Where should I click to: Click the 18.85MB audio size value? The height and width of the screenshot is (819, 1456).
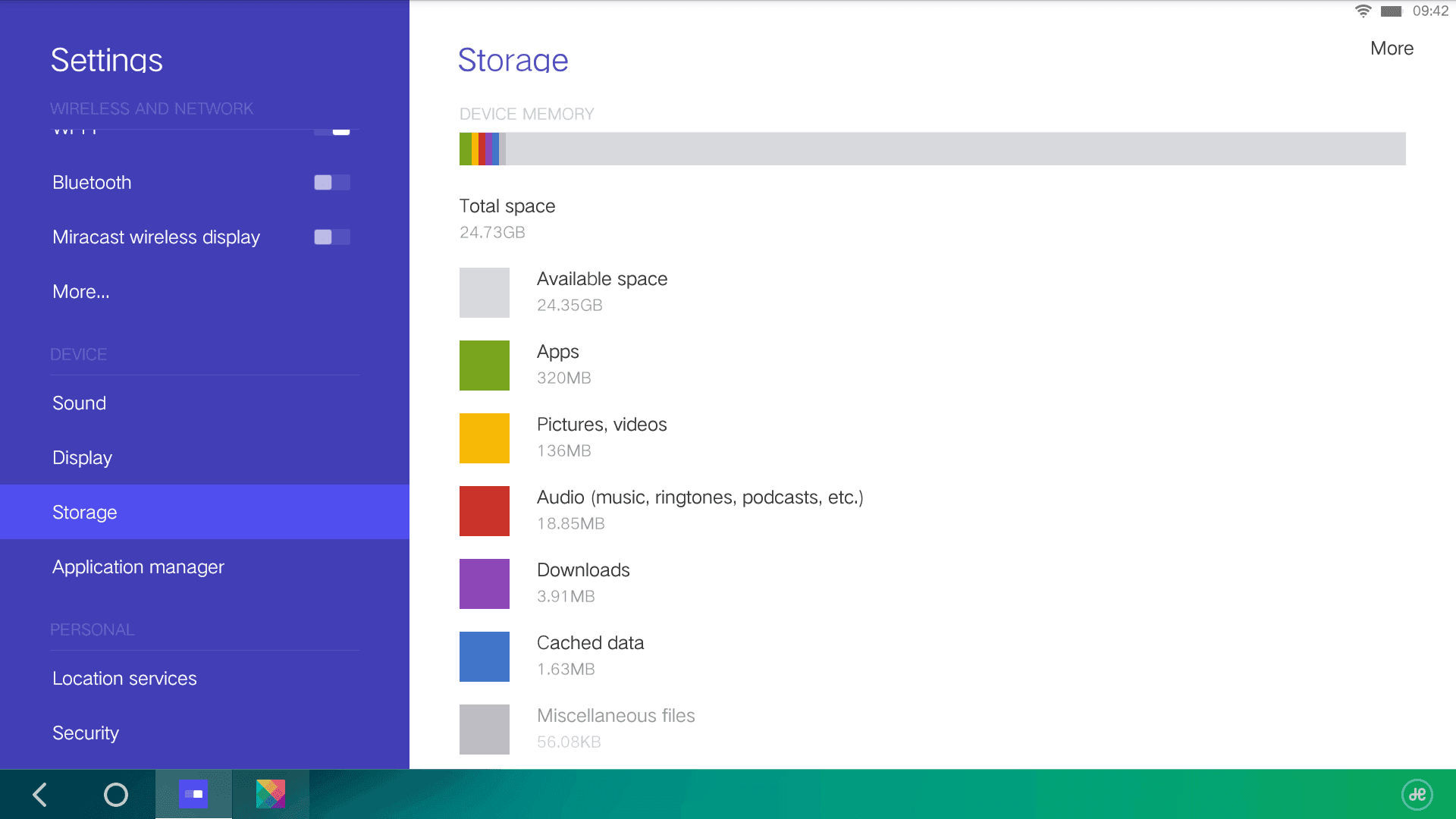(571, 524)
